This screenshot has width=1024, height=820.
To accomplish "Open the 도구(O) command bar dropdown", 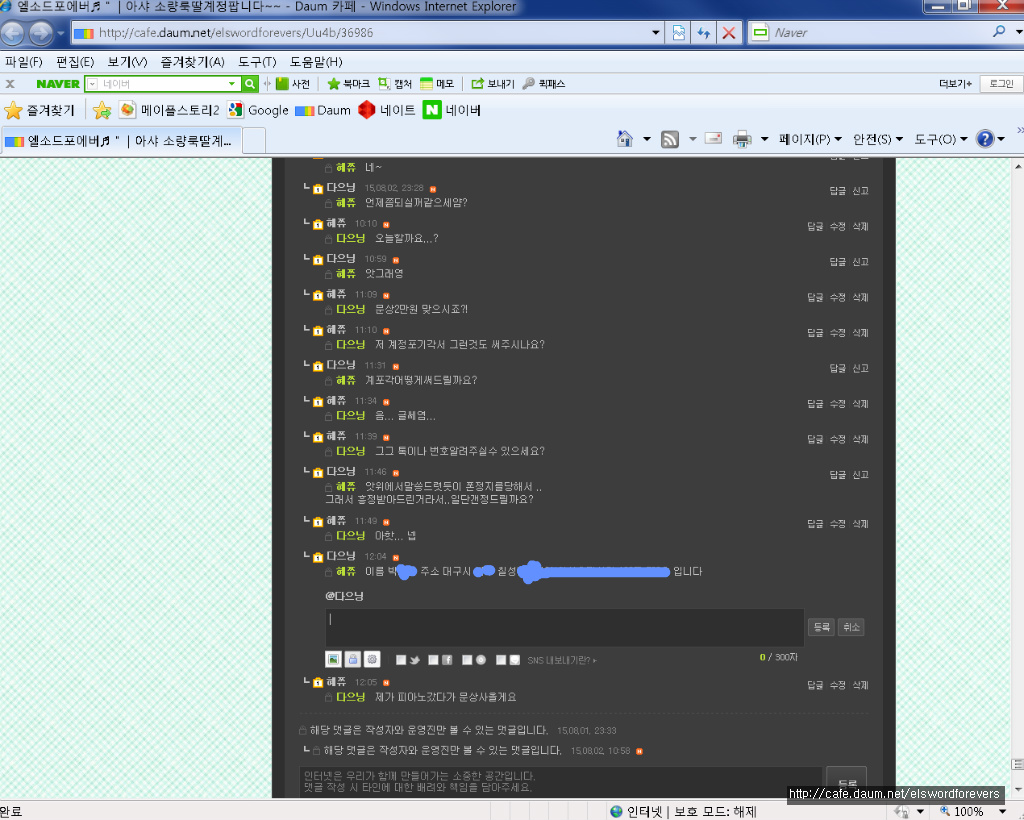I will pos(940,139).
